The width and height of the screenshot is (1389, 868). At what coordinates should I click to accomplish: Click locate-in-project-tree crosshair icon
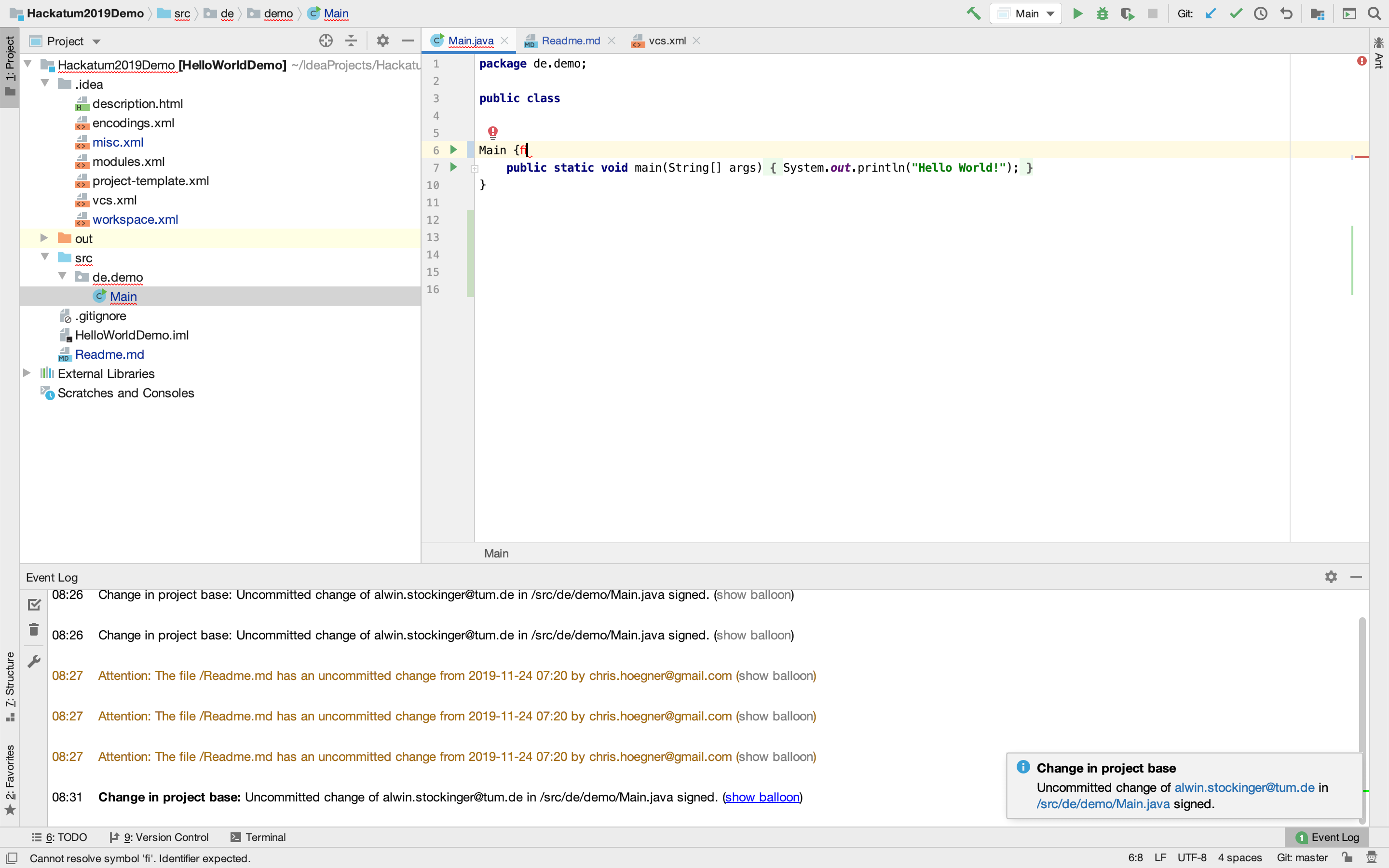(326, 41)
